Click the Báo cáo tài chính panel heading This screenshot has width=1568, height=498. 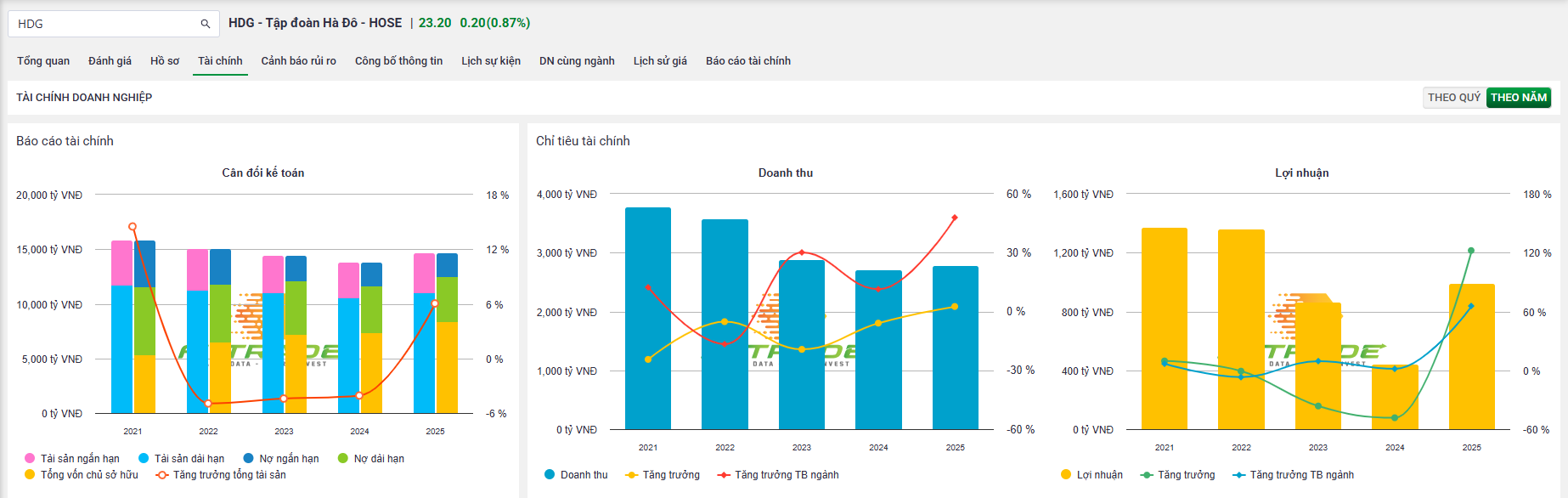pos(65,141)
